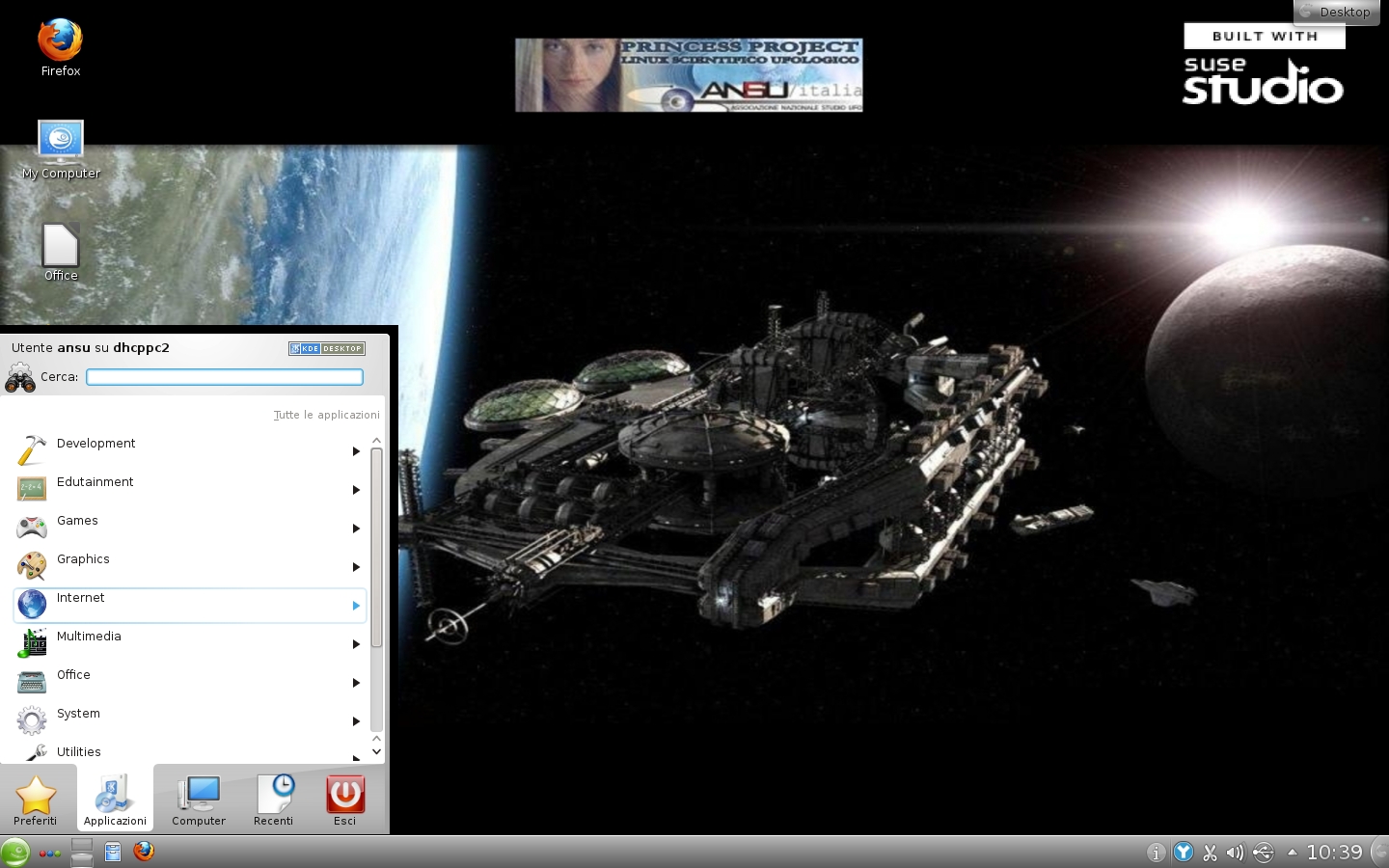Click the Graphics palette icon
1389x868 pixels.
tap(32, 566)
